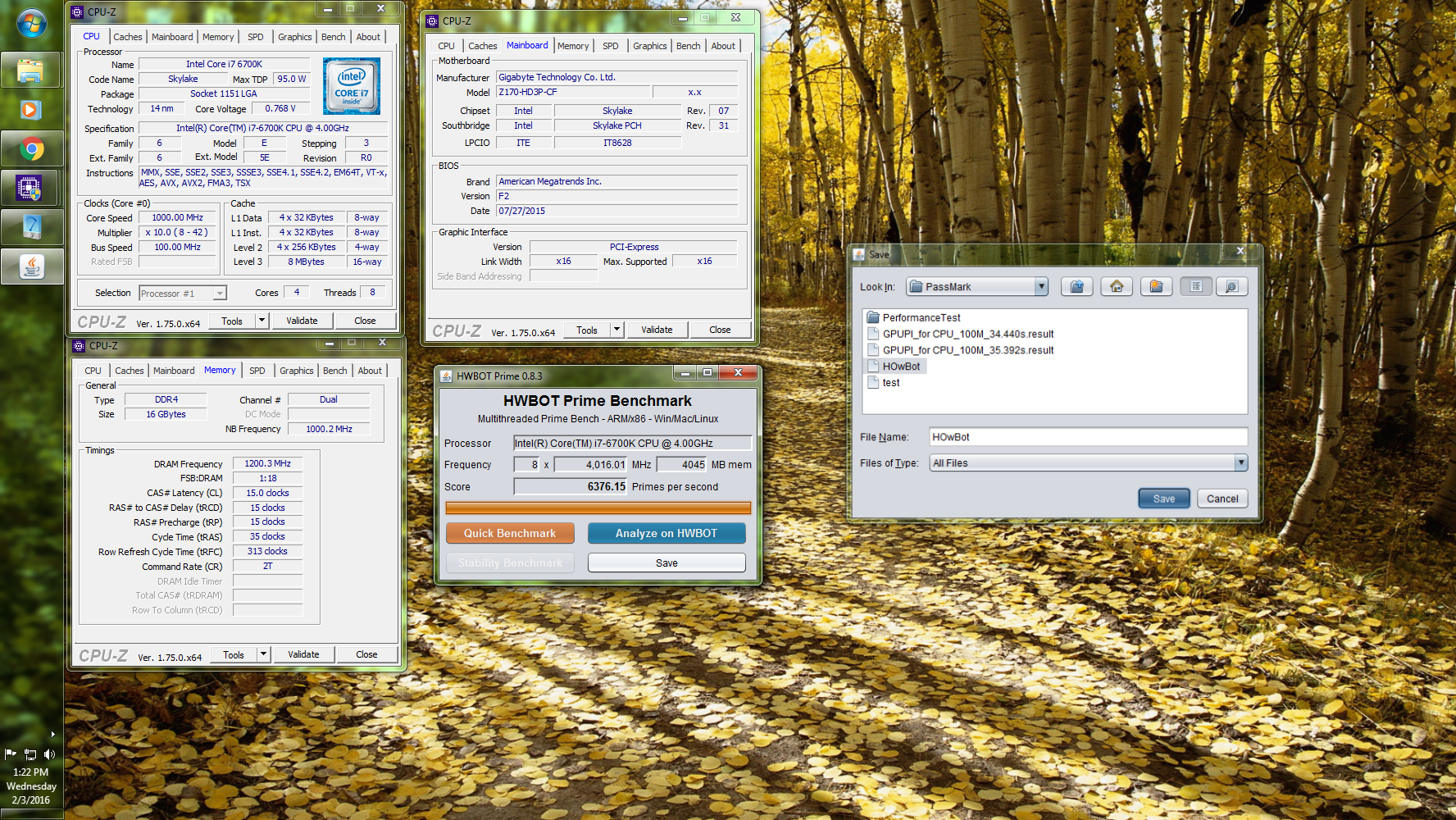
Task: Click Analyze on HWBOT button
Action: (x=667, y=533)
